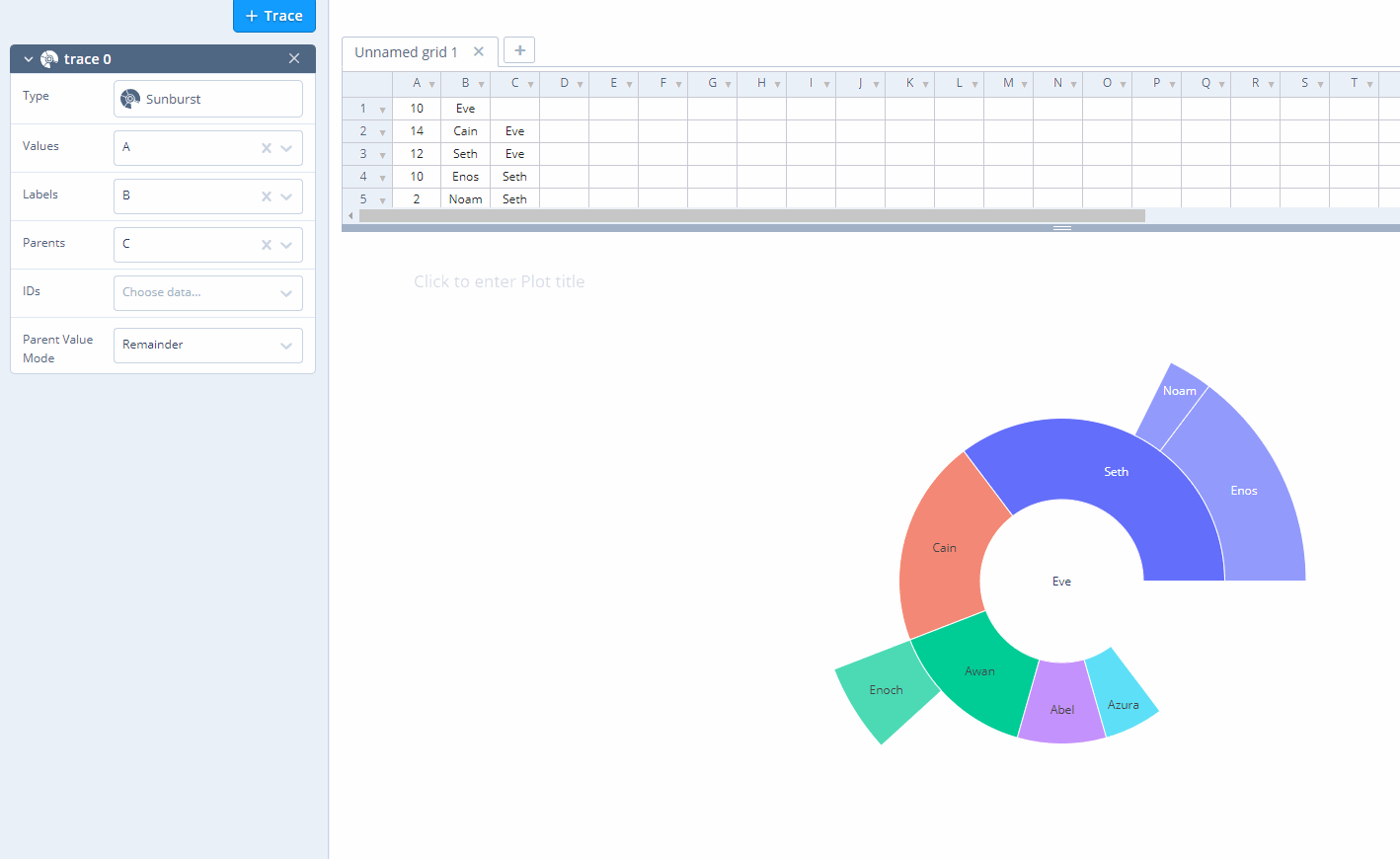Image resolution: width=1400 pixels, height=859 pixels.
Task: Open the Type Sunburst selector
Action: click(x=208, y=99)
